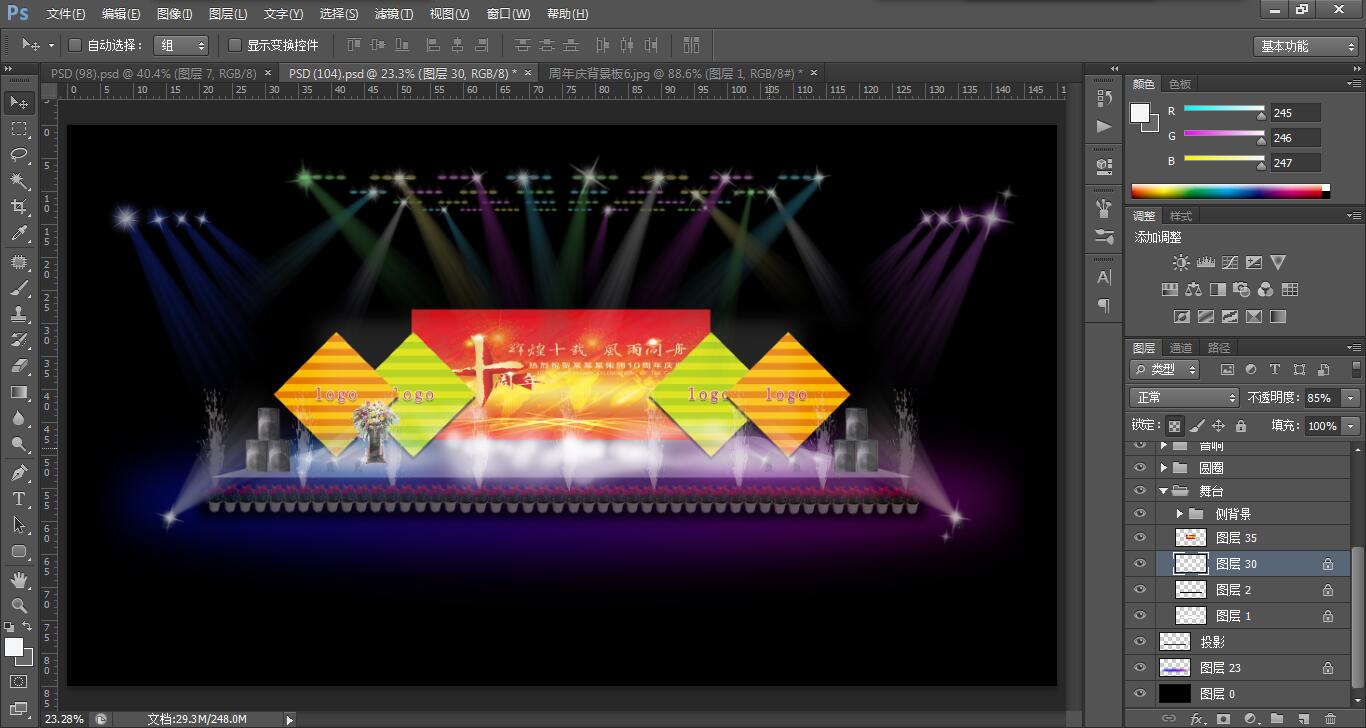Select the Path Selection tool
Image resolution: width=1366 pixels, height=728 pixels.
pyautogui.click(x=18, y=525)
